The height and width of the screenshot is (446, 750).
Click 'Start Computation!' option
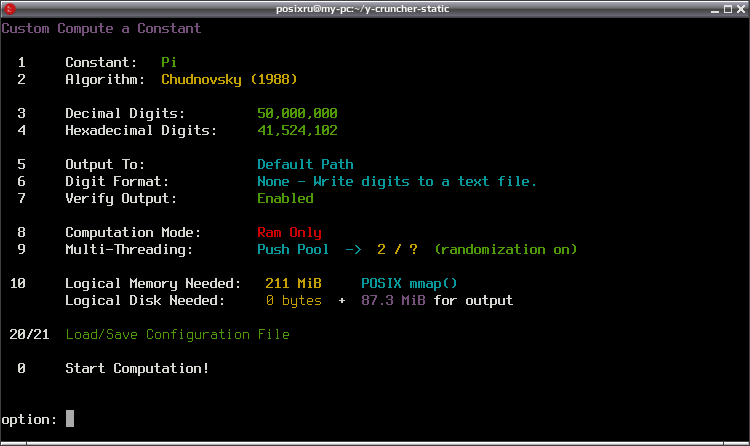coord(137,369)
